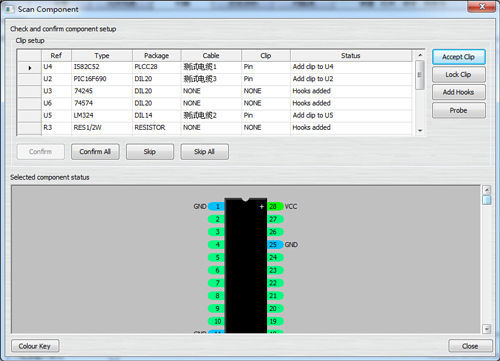This screenshot has width=500, height=361.
Task: Click green pin 24 on chip diagram
Action: click(275, 258)
